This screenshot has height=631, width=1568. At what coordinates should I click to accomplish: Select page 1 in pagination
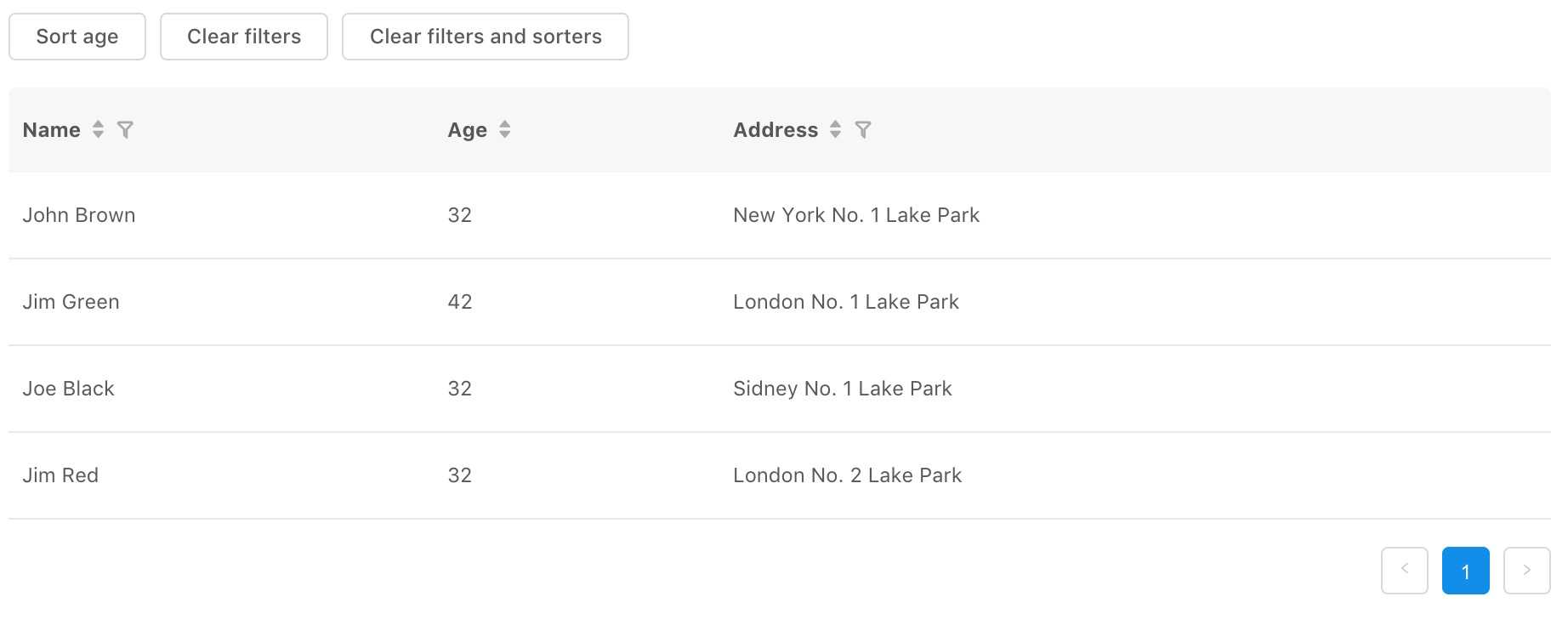[1465, 571]
